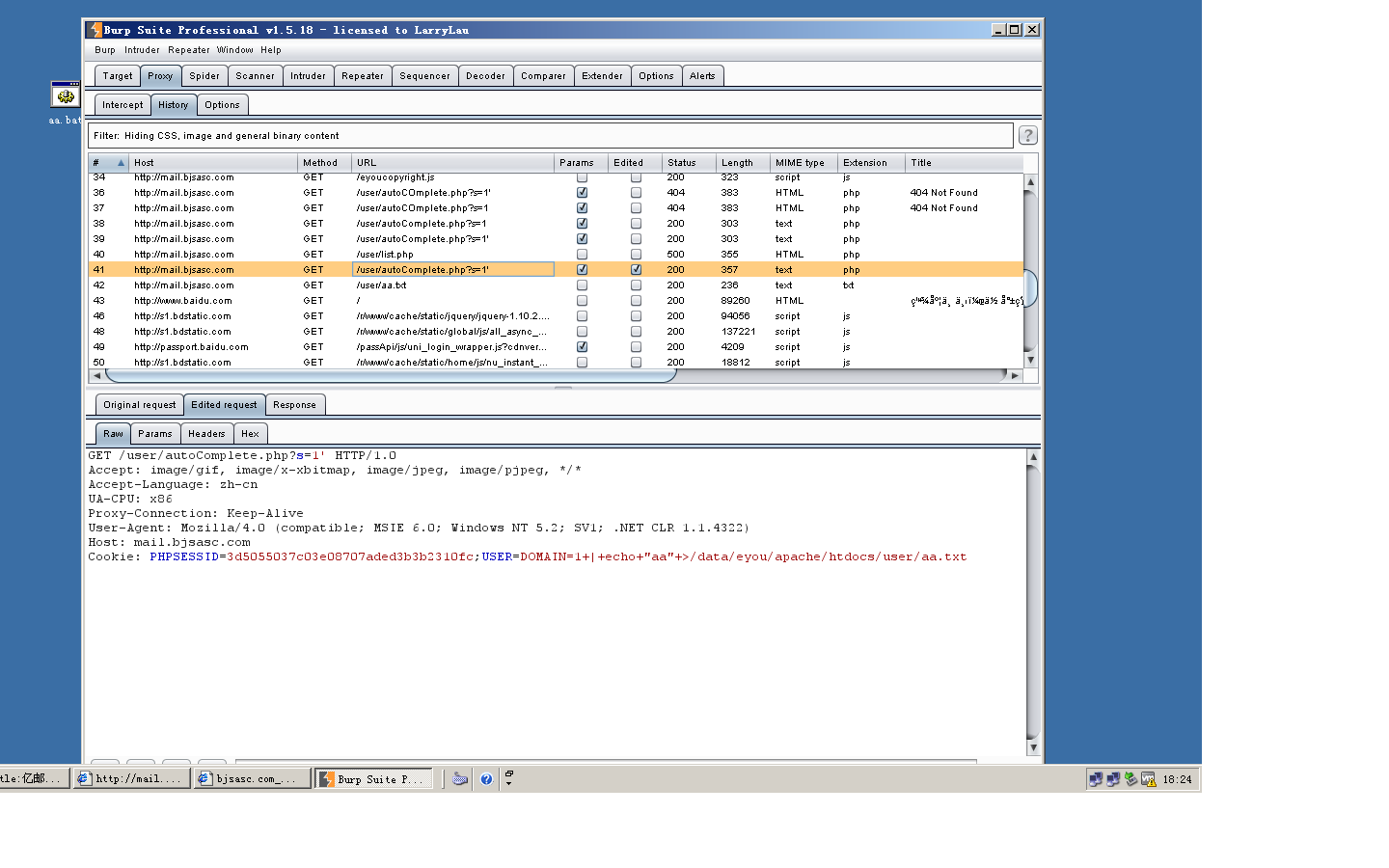Toggle Params checkbox for row 40
1389x868 pixels.
[582, 255]
